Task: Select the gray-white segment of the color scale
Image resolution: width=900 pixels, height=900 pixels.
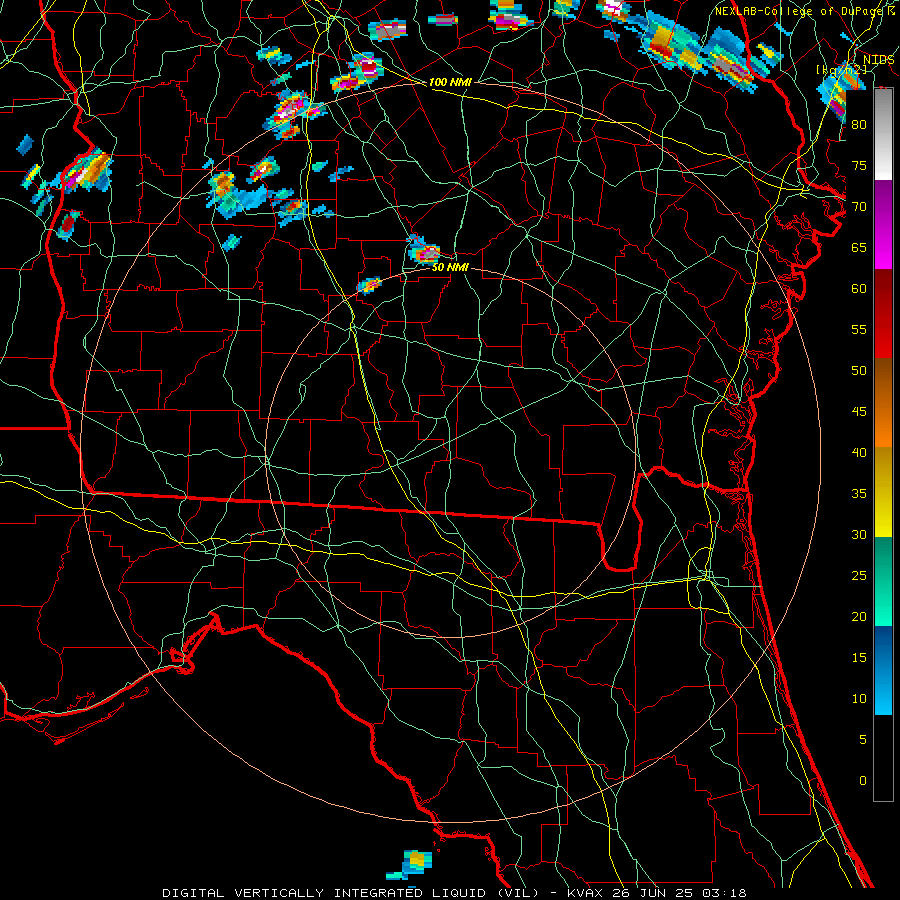Action: coord(883,134)
